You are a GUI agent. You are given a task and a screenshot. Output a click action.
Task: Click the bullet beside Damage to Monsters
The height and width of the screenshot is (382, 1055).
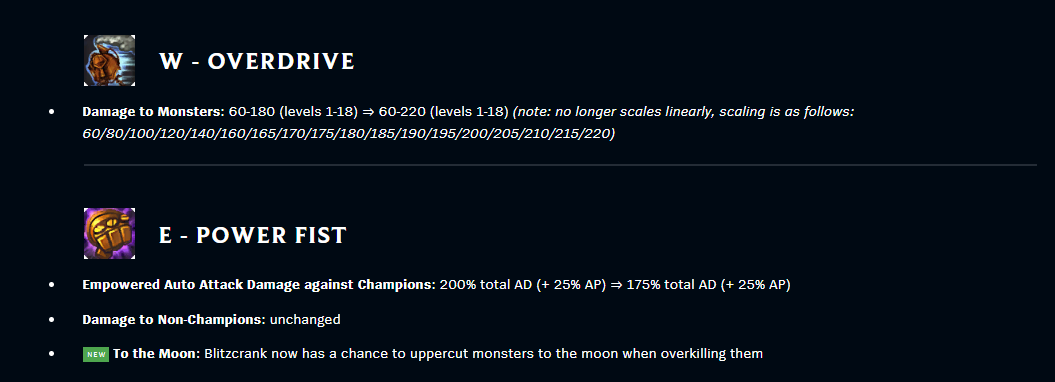coord(52,112)
